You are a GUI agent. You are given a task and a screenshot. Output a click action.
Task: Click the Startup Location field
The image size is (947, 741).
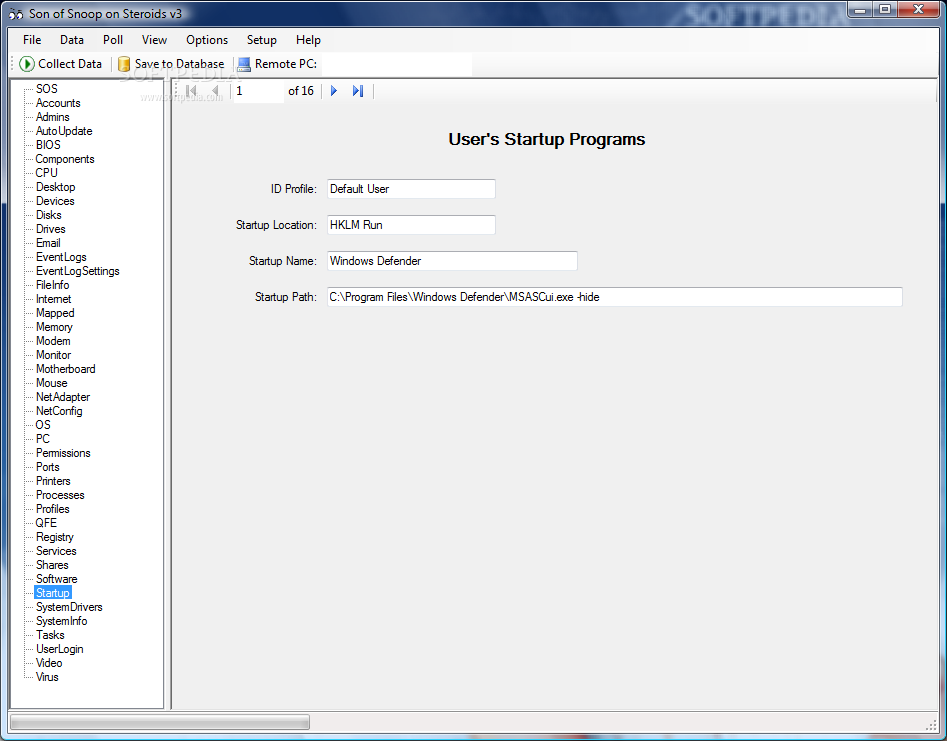tap(411, 225)
